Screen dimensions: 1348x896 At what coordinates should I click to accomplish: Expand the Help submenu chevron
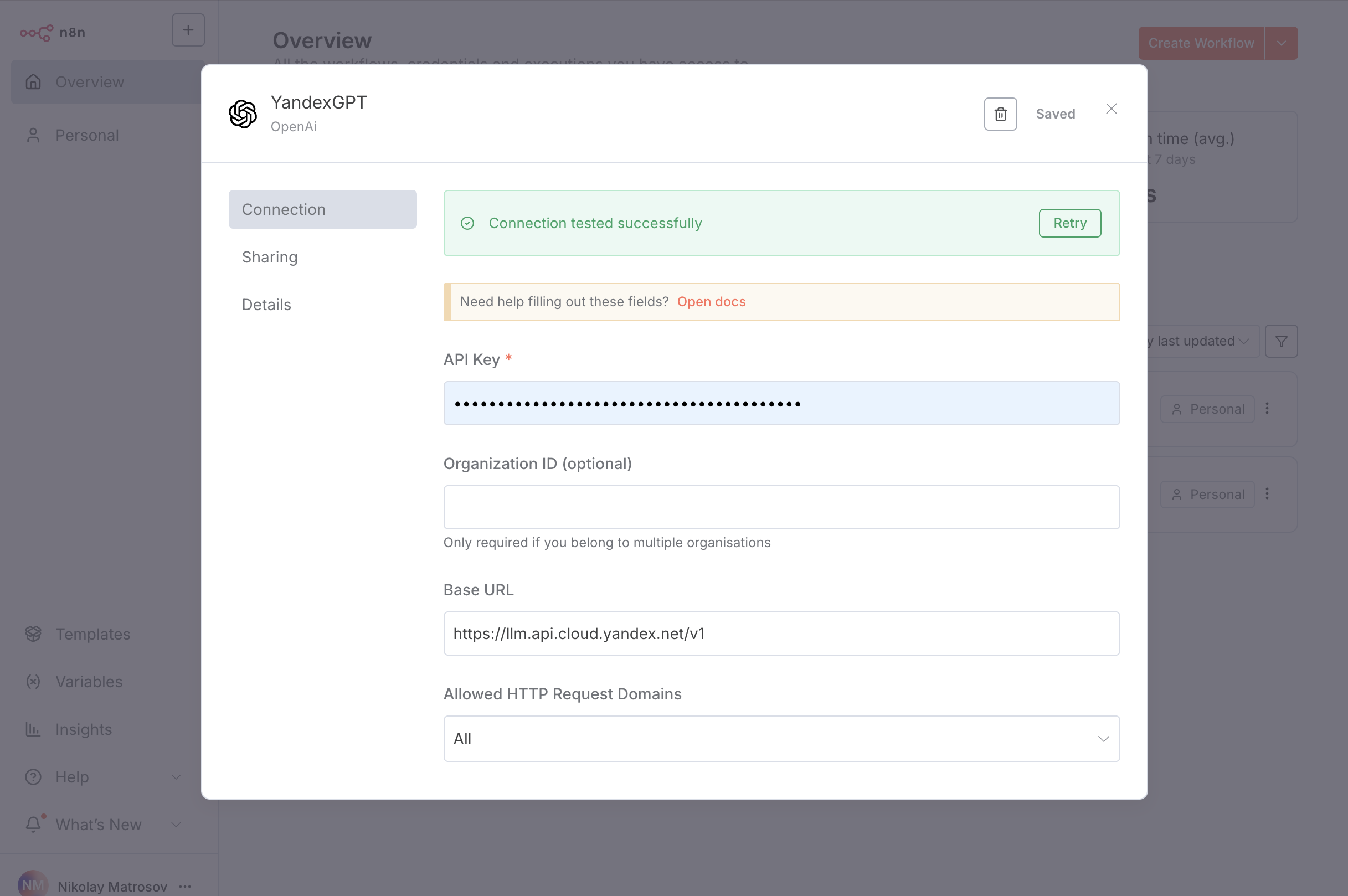(176, 777)
